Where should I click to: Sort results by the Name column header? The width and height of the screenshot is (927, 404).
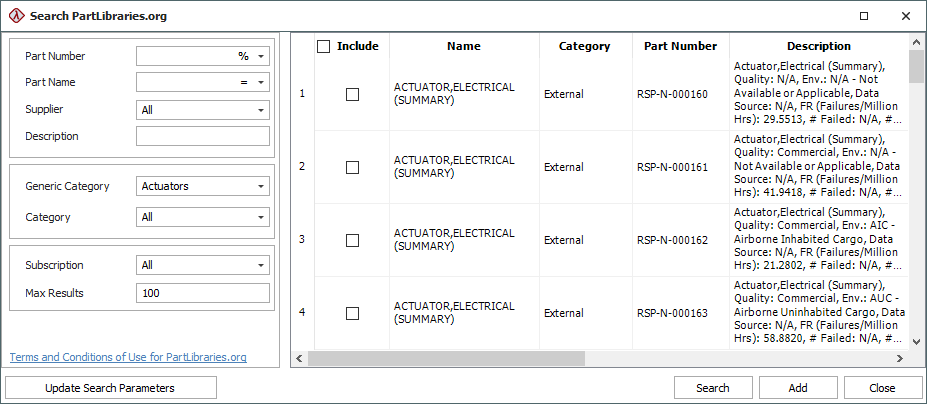(463, 46)
